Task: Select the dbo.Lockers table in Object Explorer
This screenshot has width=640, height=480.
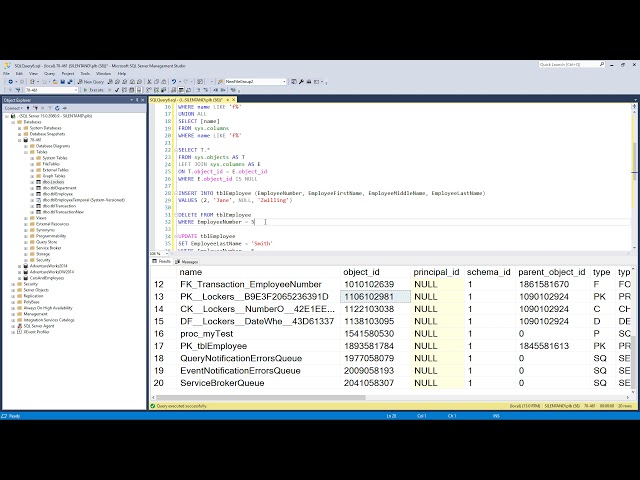Action: pyautogui.click(x=53, y=182)
